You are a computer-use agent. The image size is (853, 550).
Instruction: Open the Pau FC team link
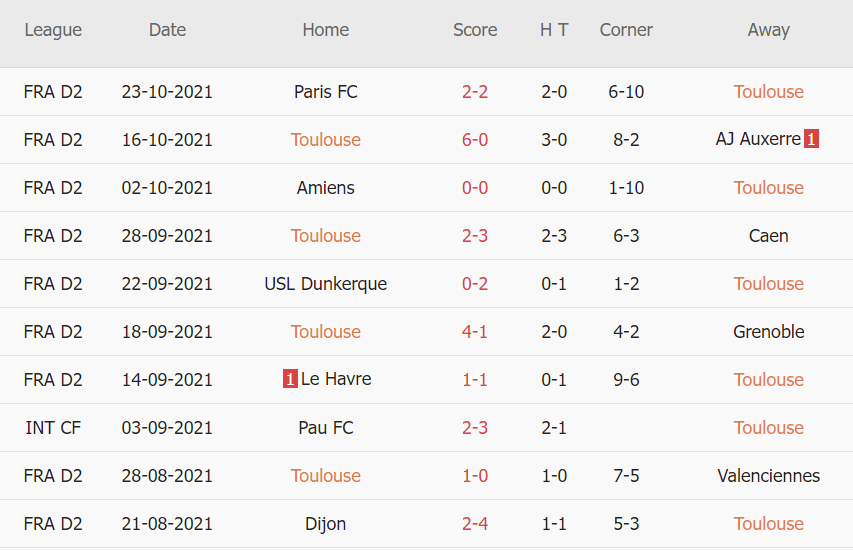click(x=326, y=428)
